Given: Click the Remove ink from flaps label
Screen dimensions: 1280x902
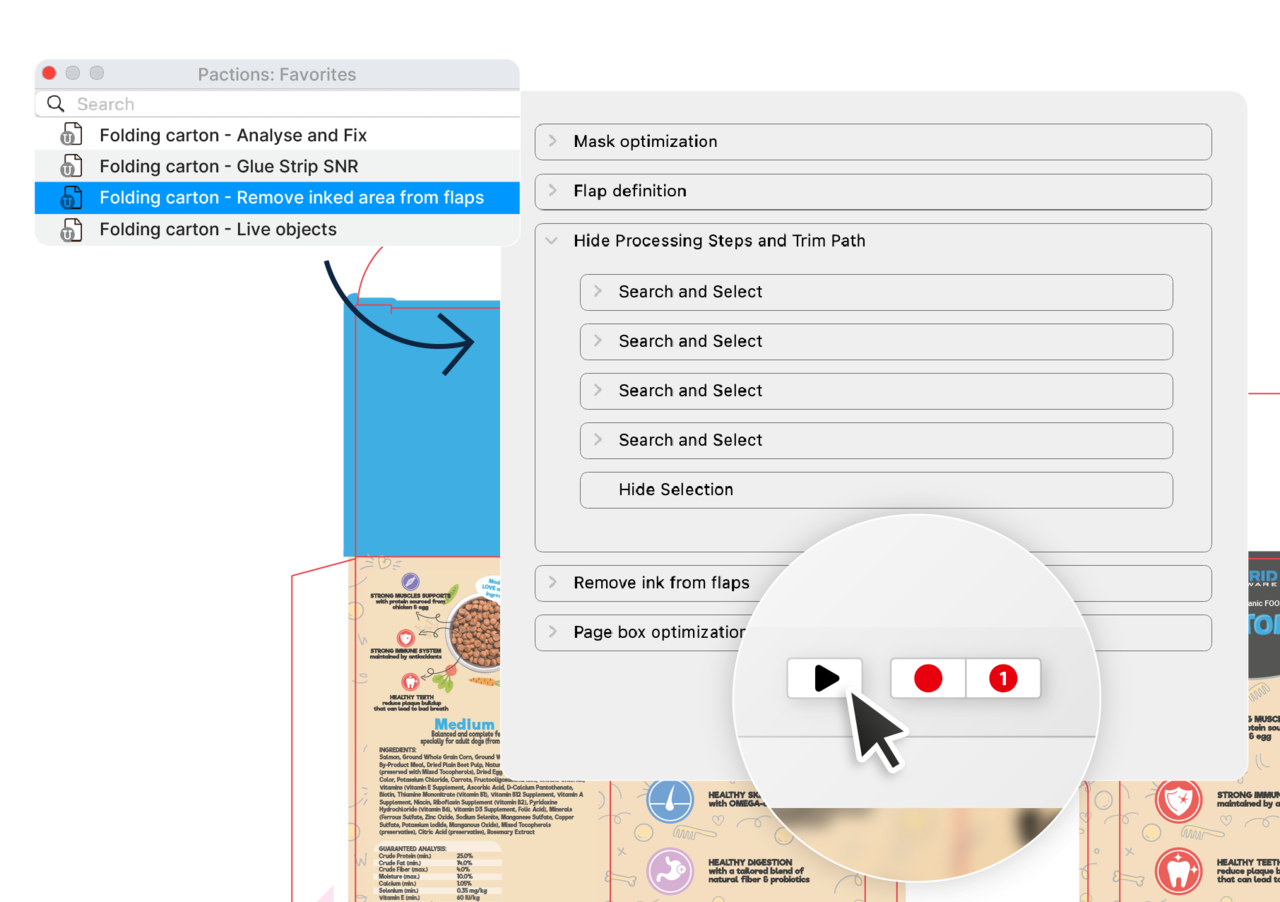Looking at the screenshot, I should [x=661, y=582].
